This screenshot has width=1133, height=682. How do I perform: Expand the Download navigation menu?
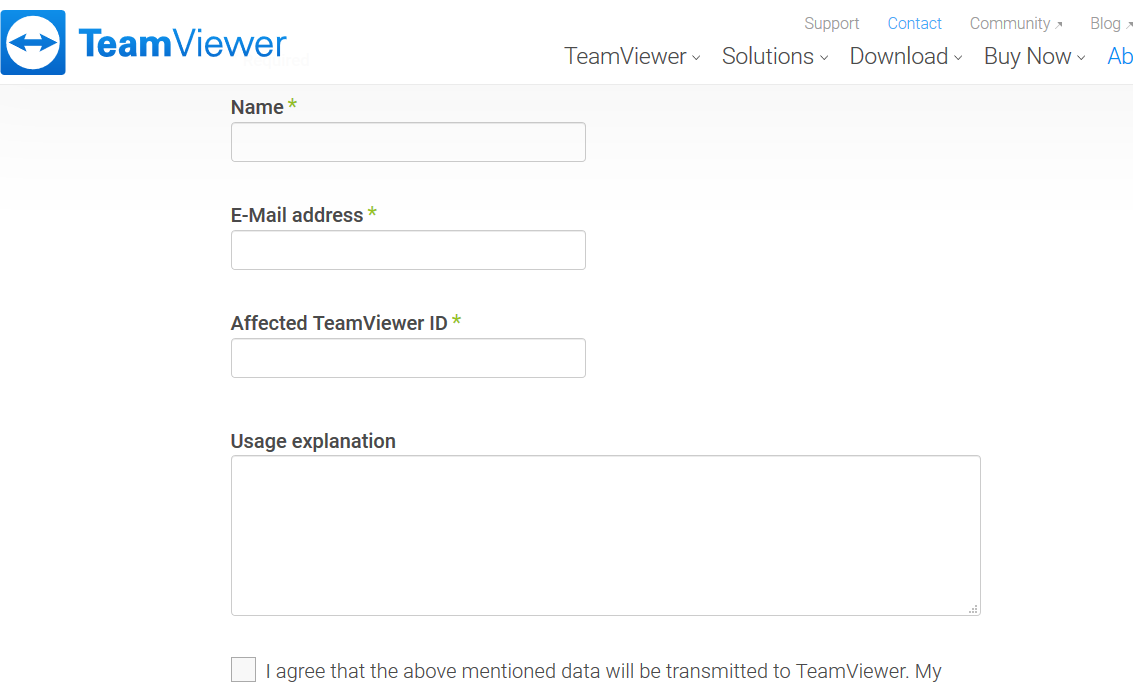(906, 56)
